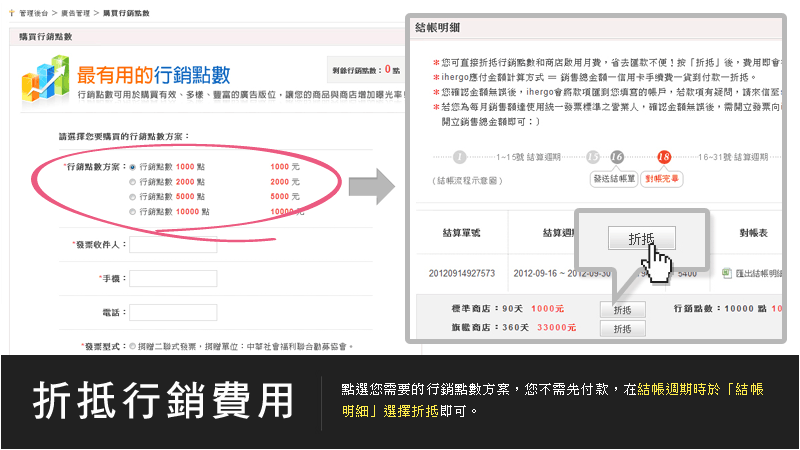This screenshot has height=450, width=800.
Task: Select the donate duplicate invoice option
Action: tap(132, 346)
